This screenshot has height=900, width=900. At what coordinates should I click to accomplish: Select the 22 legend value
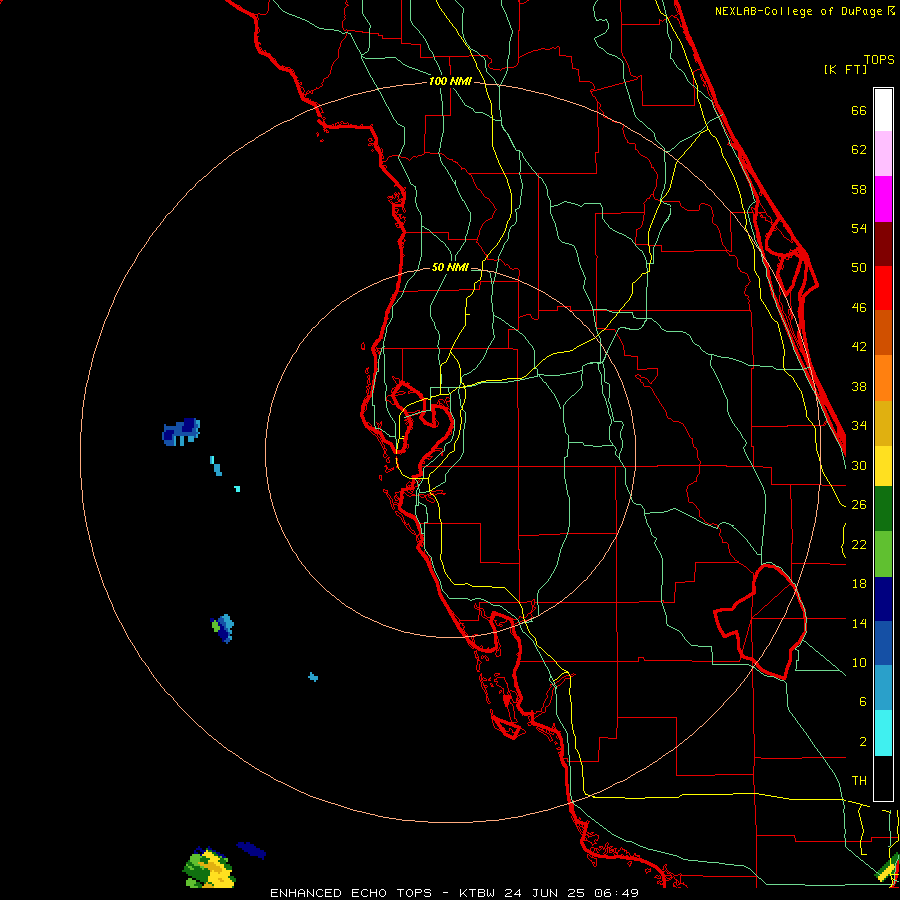pos(859,544)
